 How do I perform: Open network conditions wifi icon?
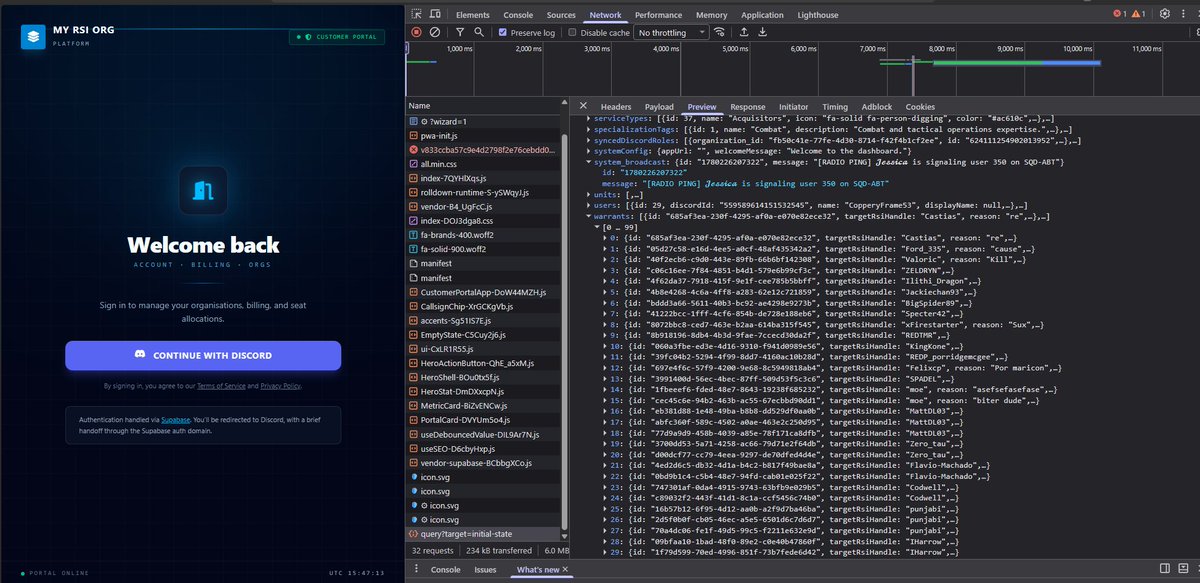click(x=719, y=32)
